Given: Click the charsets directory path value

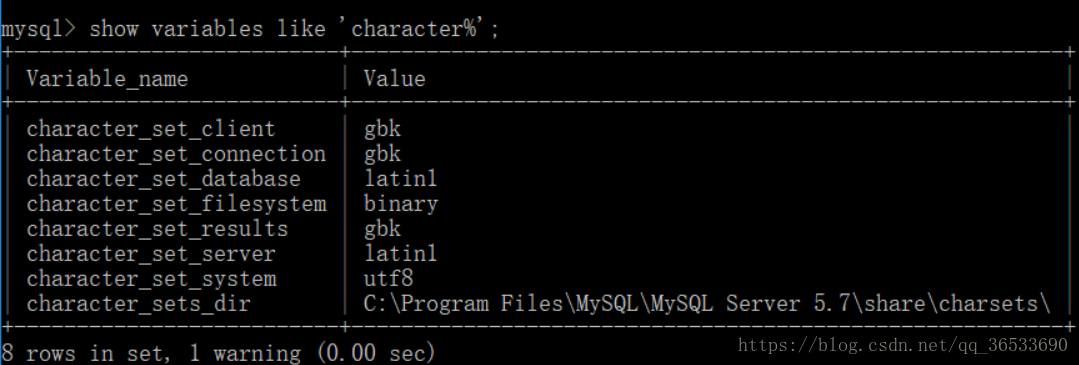Looking at the screenshot, I should coord(707,304).
